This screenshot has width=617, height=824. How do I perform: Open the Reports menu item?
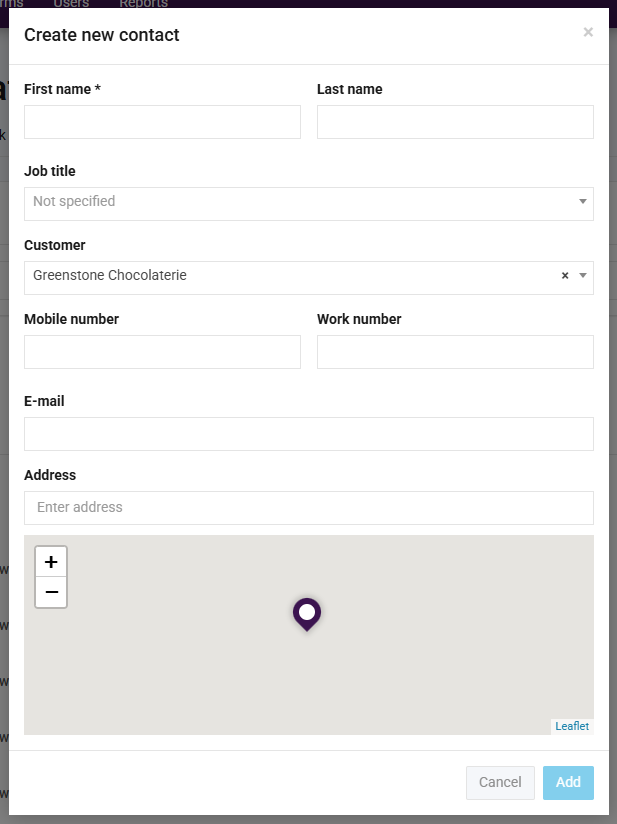coord(143,4)
